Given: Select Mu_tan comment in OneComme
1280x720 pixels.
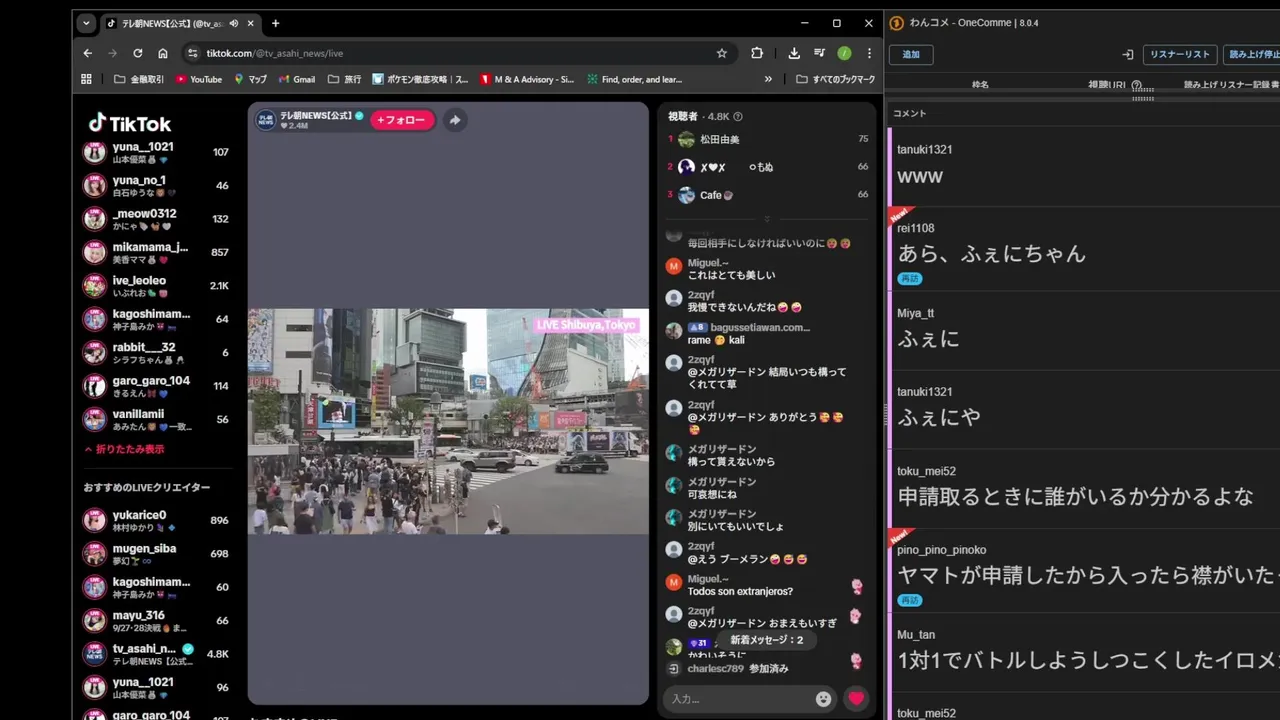Looking at the screenshot, I should [1084, 653].
